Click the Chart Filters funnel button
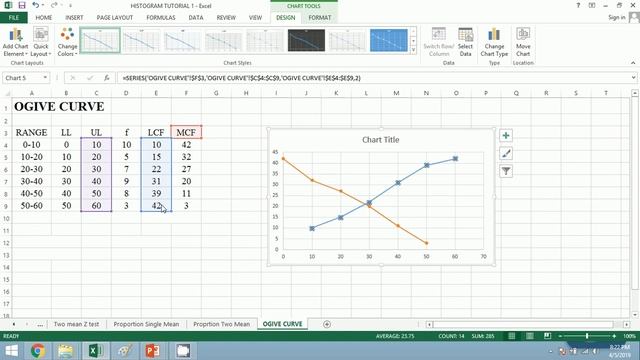The height and width of the screenshot is (360, 640). click(x=506, y=171)
